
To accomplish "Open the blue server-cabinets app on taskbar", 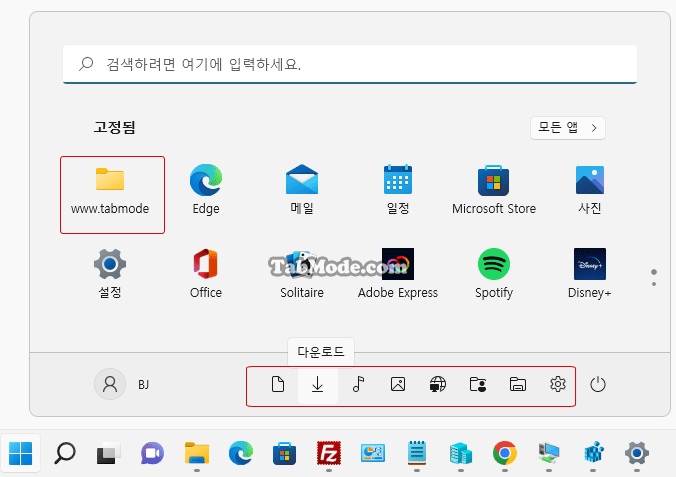I will (x=461, y=453).
